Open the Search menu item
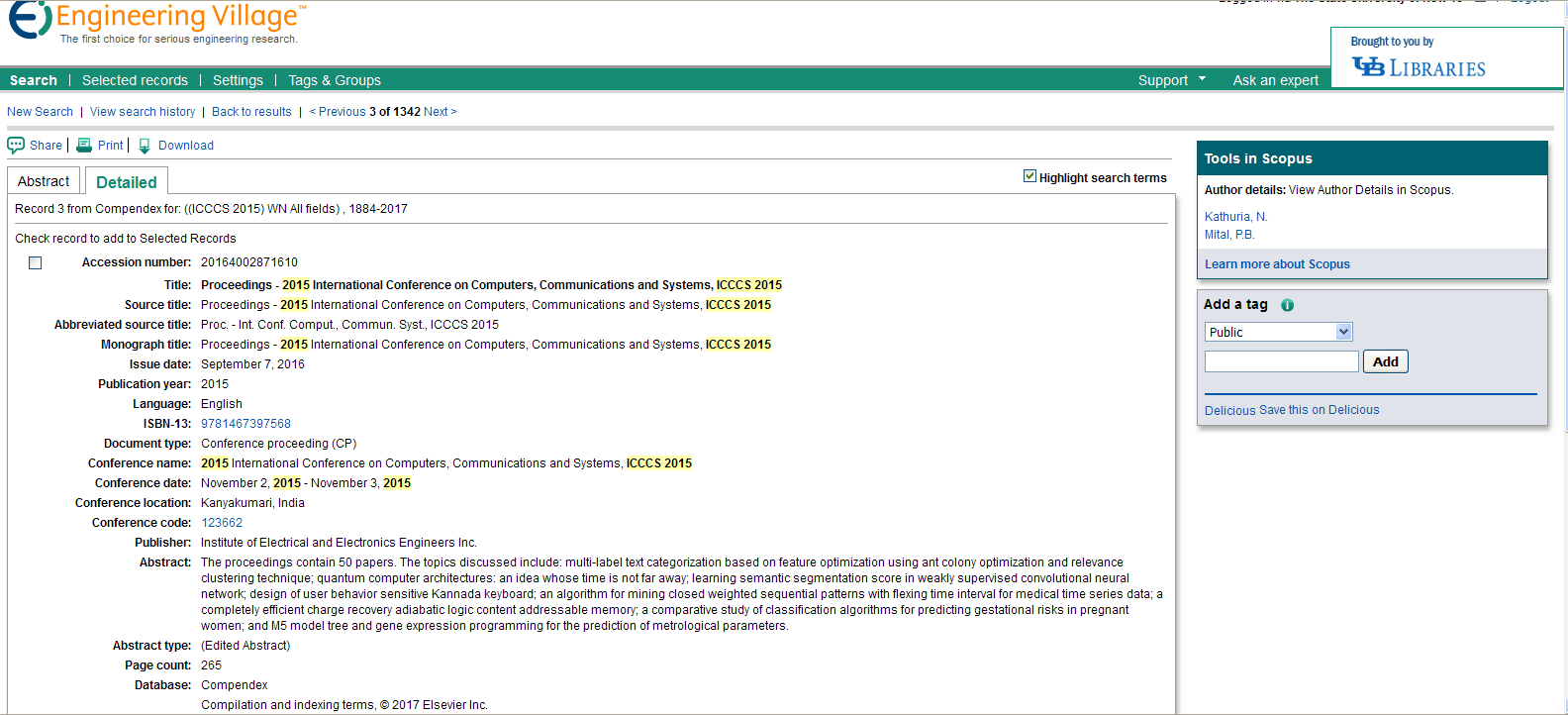The height and width of the screenshot is (715, 1568). coord(34,80)
